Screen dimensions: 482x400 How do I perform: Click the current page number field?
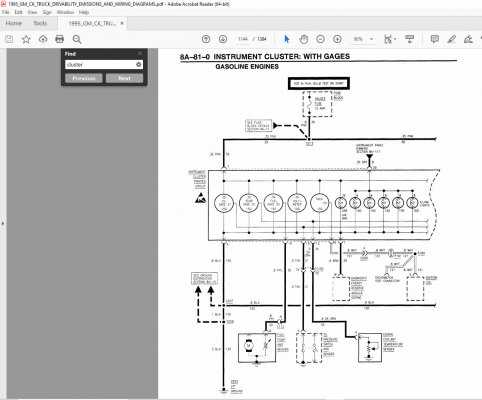coord(243,39)
